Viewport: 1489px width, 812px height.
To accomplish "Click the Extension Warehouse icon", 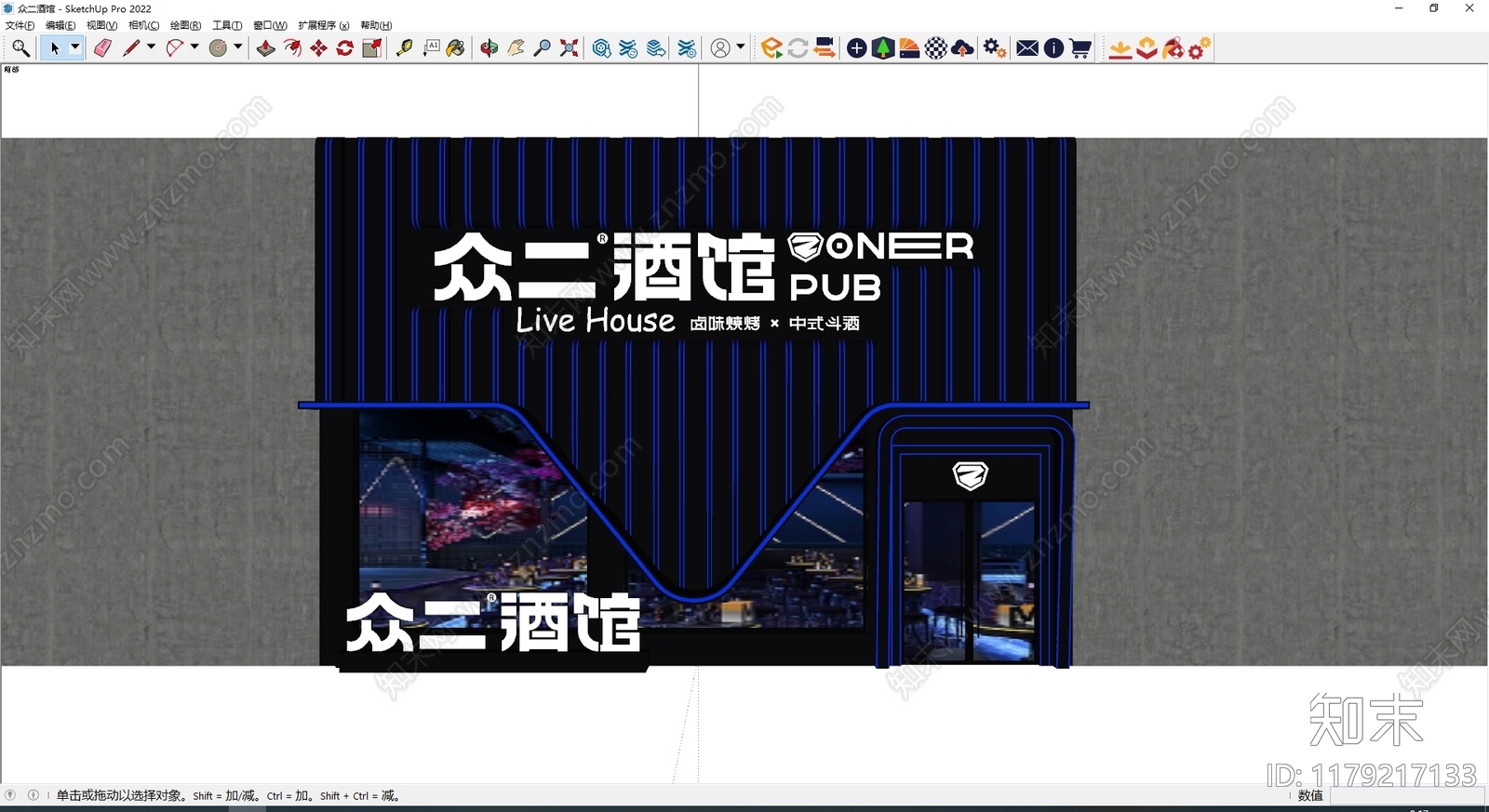I will coord(629,48).
